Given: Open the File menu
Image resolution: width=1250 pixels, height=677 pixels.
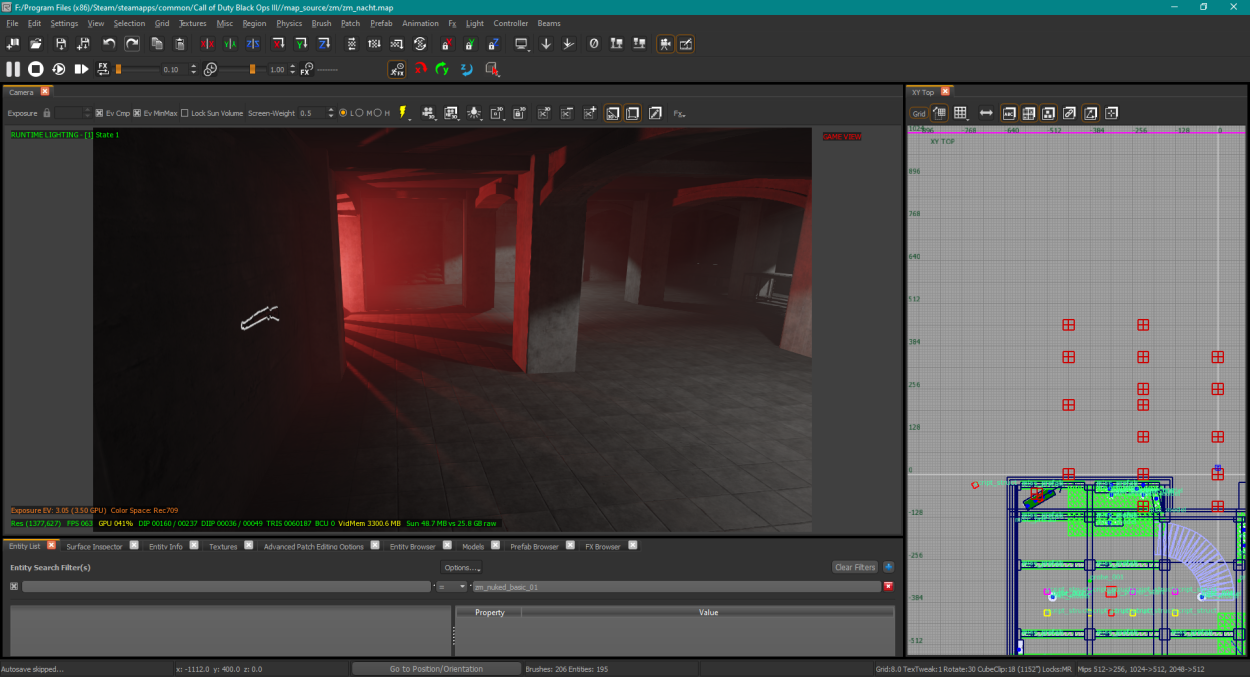Looking at the screenshot, I should (x=12, y=23).
